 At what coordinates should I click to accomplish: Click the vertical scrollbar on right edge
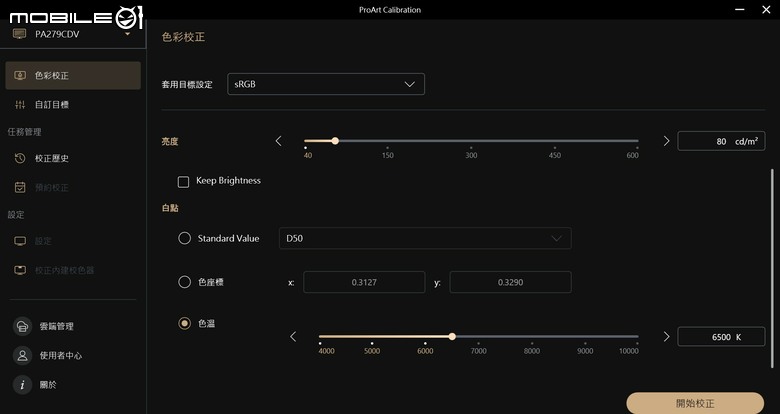coord(773,268)
